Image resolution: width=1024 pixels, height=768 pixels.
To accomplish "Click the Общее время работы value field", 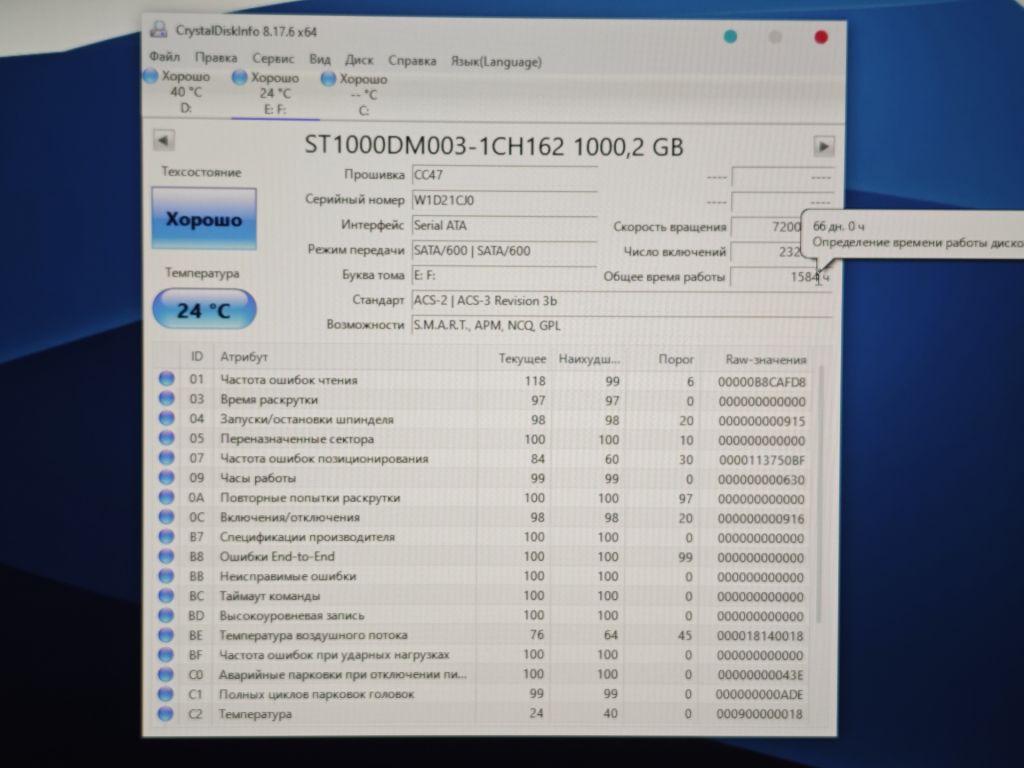I will (781, 277).
